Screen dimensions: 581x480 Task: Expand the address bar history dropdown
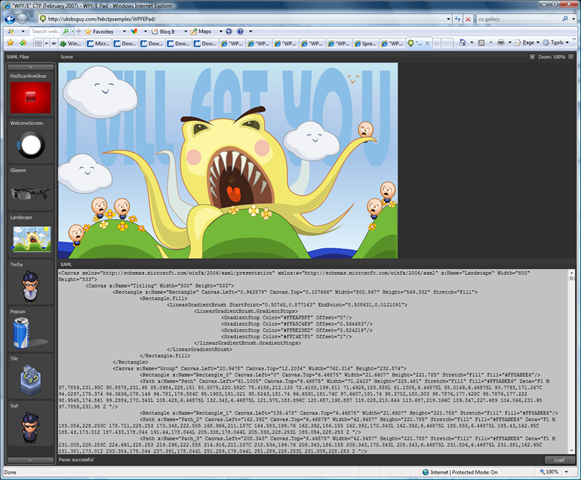tap(448, 19)
